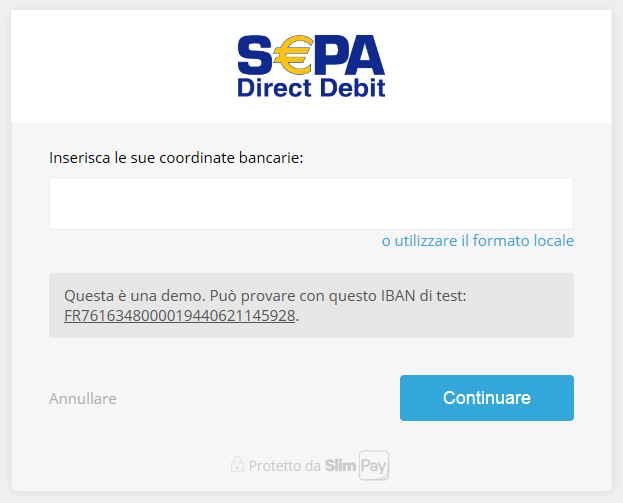
Task: Click the SlimPay Pay badge icon
Action: 374,465
